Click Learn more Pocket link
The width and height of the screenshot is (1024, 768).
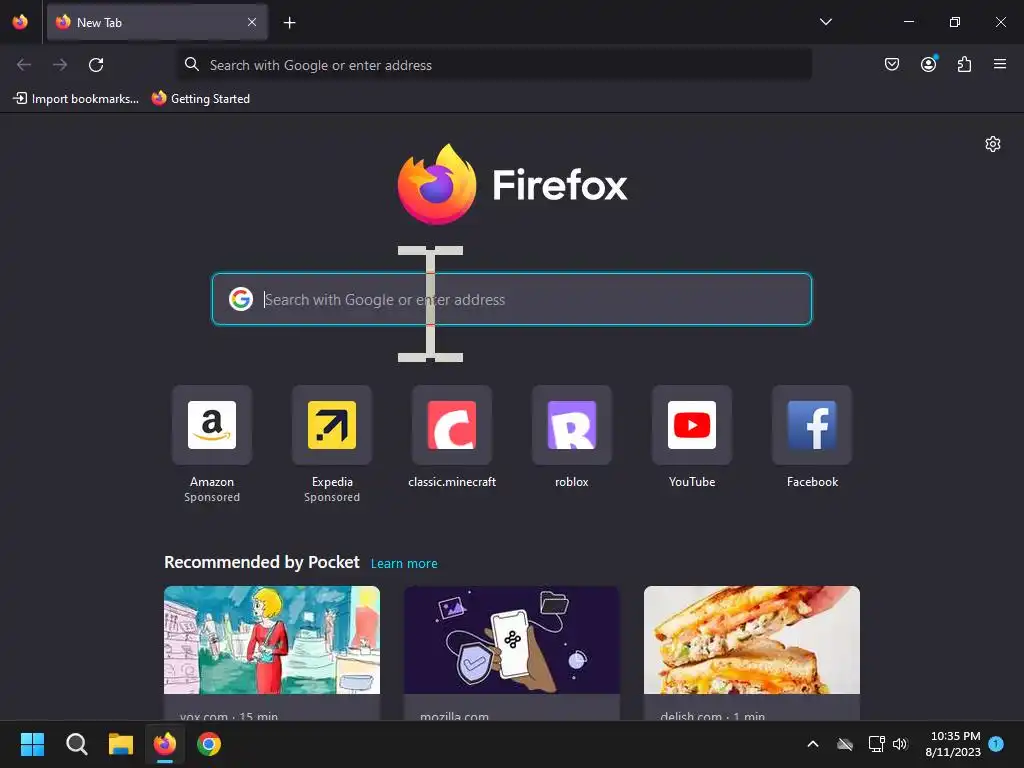(404, 564)
